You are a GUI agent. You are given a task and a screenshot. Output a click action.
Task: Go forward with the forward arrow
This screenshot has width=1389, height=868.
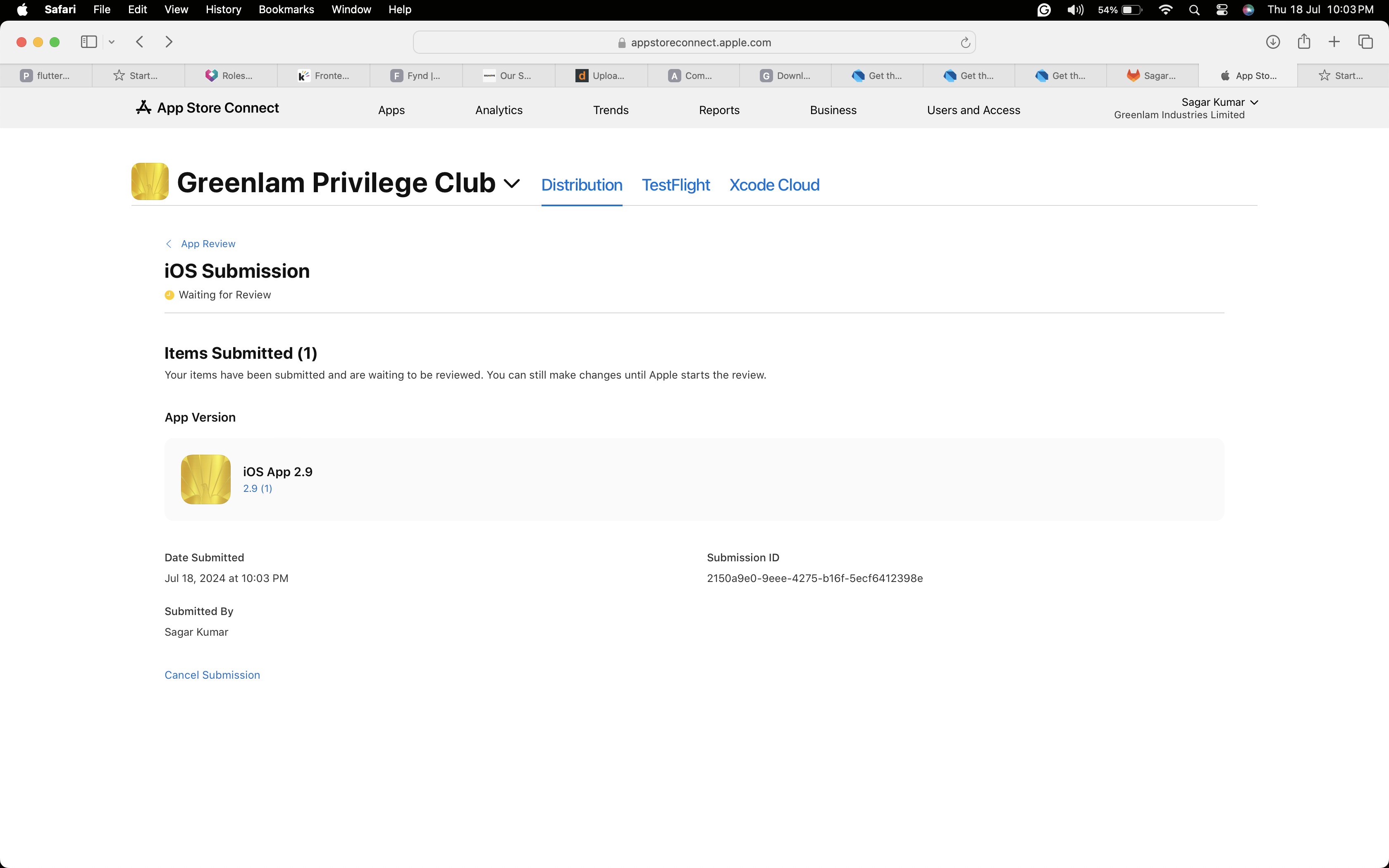[169, 42]
